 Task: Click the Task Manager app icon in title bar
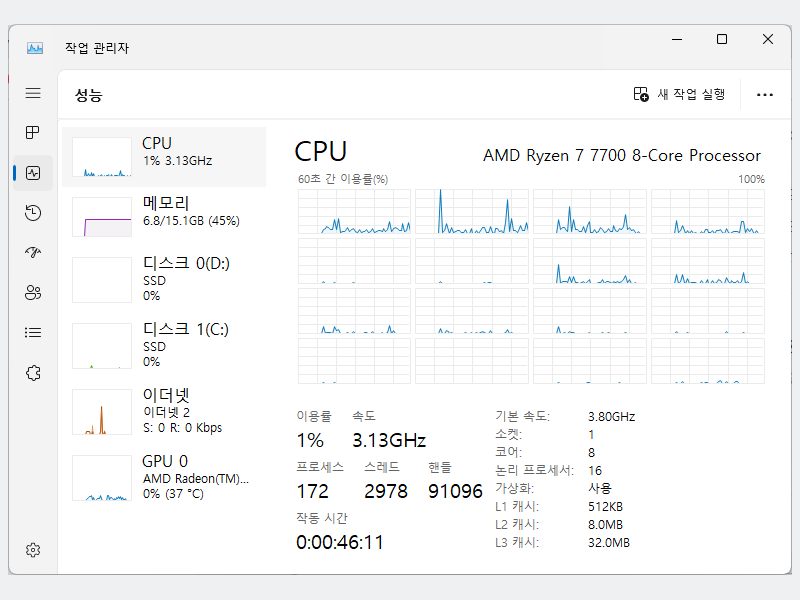pyautogui.click(x=35, y=48)
